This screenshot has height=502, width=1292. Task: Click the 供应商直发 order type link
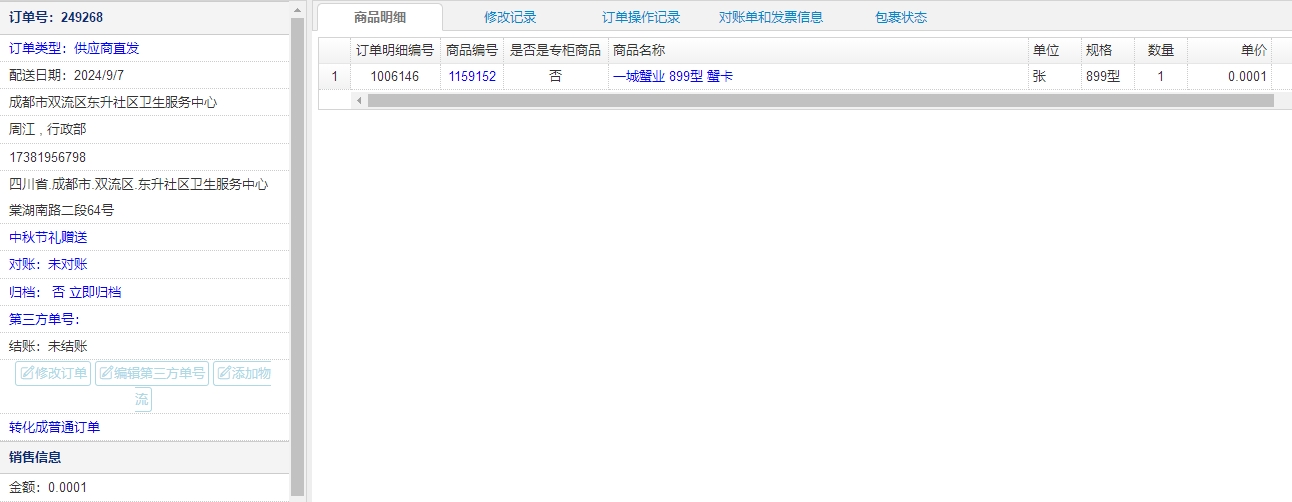pos(107,48)
